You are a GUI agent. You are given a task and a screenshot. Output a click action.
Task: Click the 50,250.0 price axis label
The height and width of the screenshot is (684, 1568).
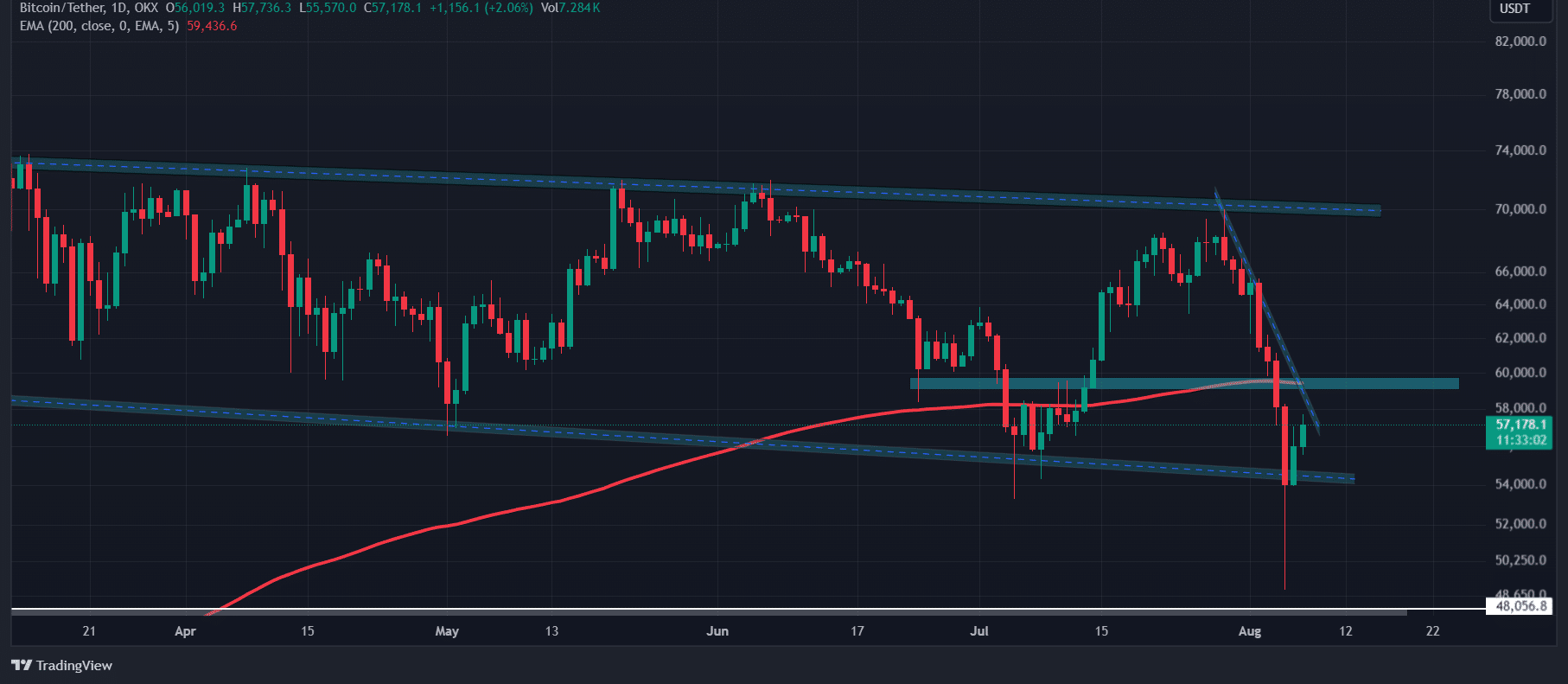1520,560
